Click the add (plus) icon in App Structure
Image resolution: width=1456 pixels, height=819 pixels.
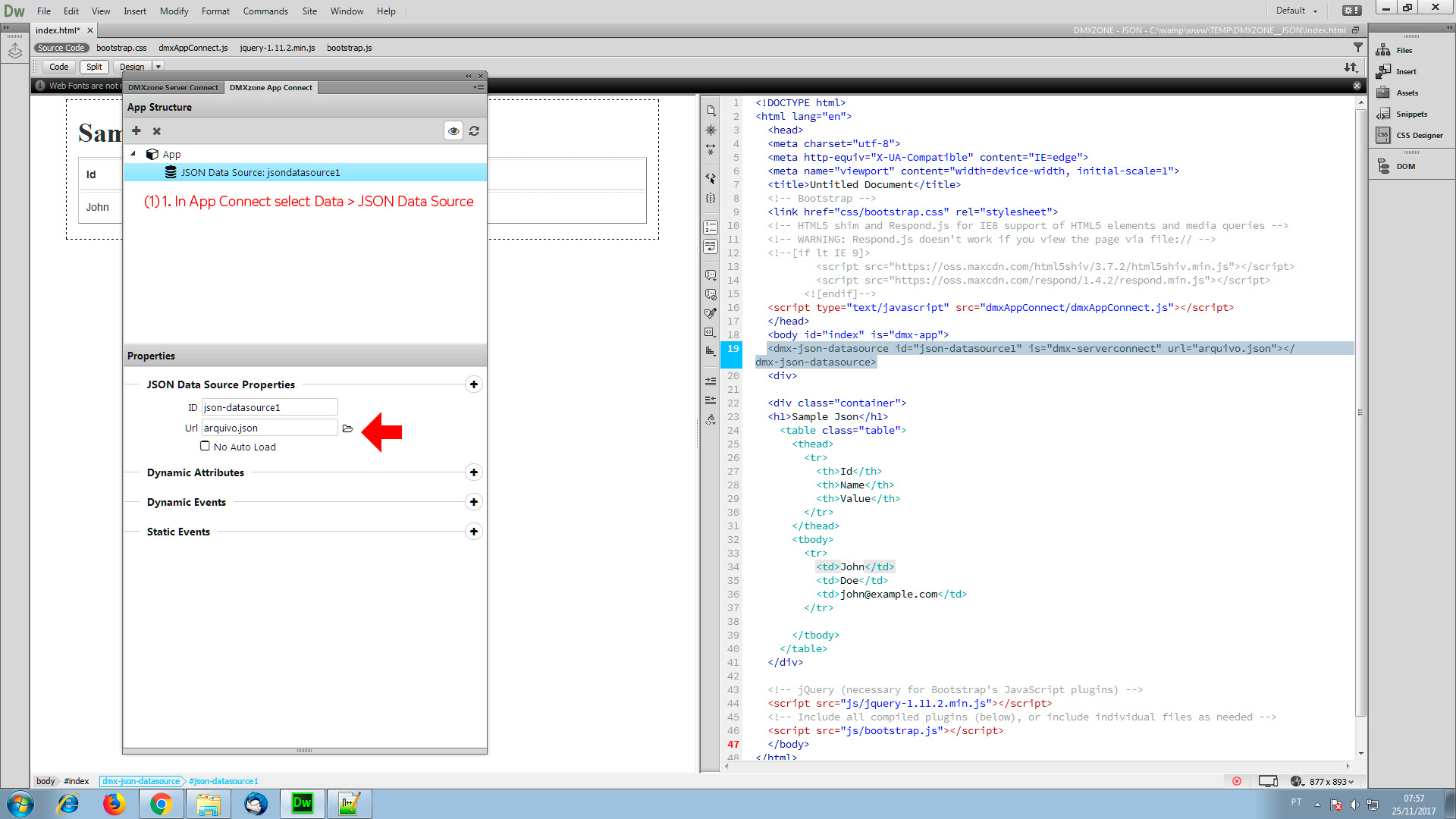click(x=136, y=130)
